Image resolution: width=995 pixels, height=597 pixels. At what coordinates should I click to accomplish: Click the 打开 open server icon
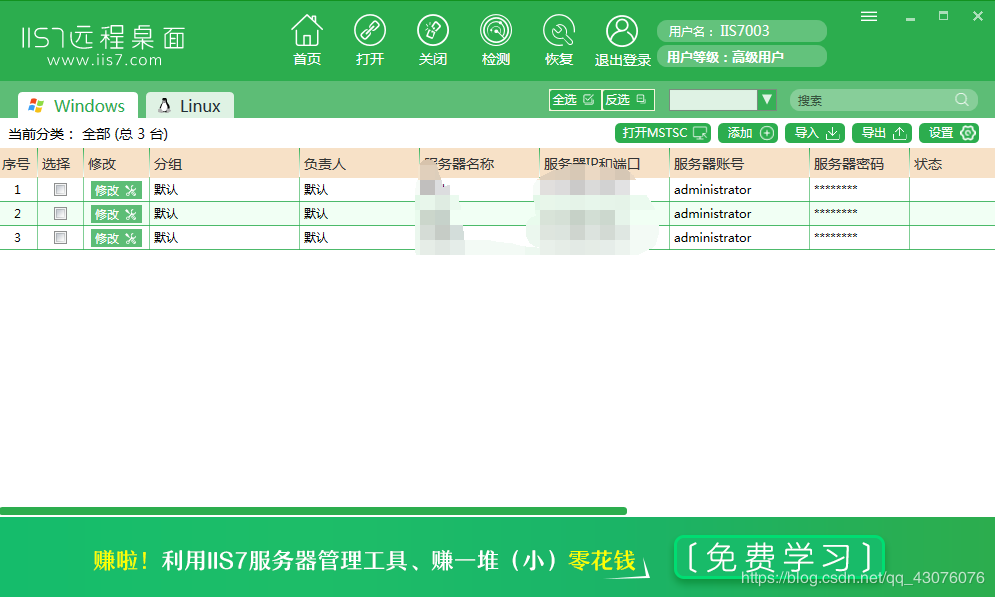(x=370, y=38)
